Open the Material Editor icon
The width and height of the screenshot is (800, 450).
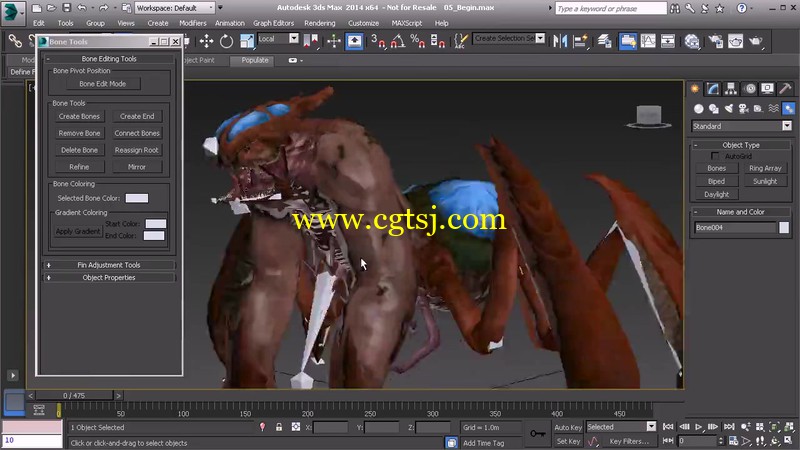pos(691,41)
